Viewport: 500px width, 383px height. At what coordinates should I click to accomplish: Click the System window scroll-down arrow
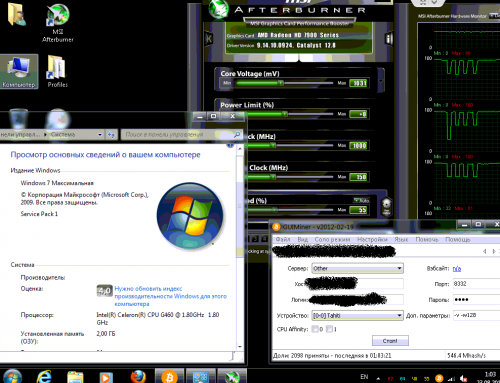coord(240,347)
